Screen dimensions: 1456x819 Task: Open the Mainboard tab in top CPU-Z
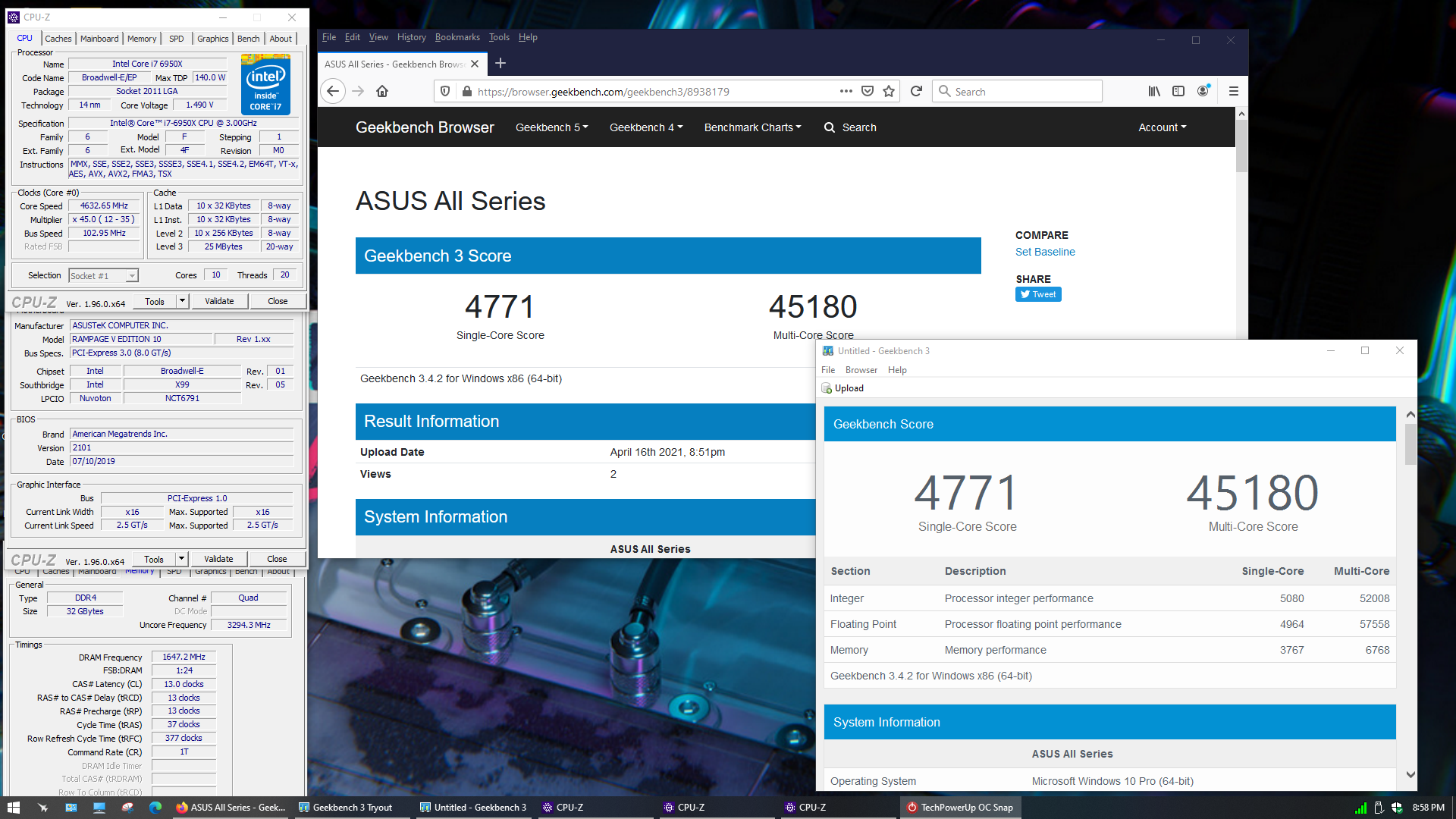[99, 39]
